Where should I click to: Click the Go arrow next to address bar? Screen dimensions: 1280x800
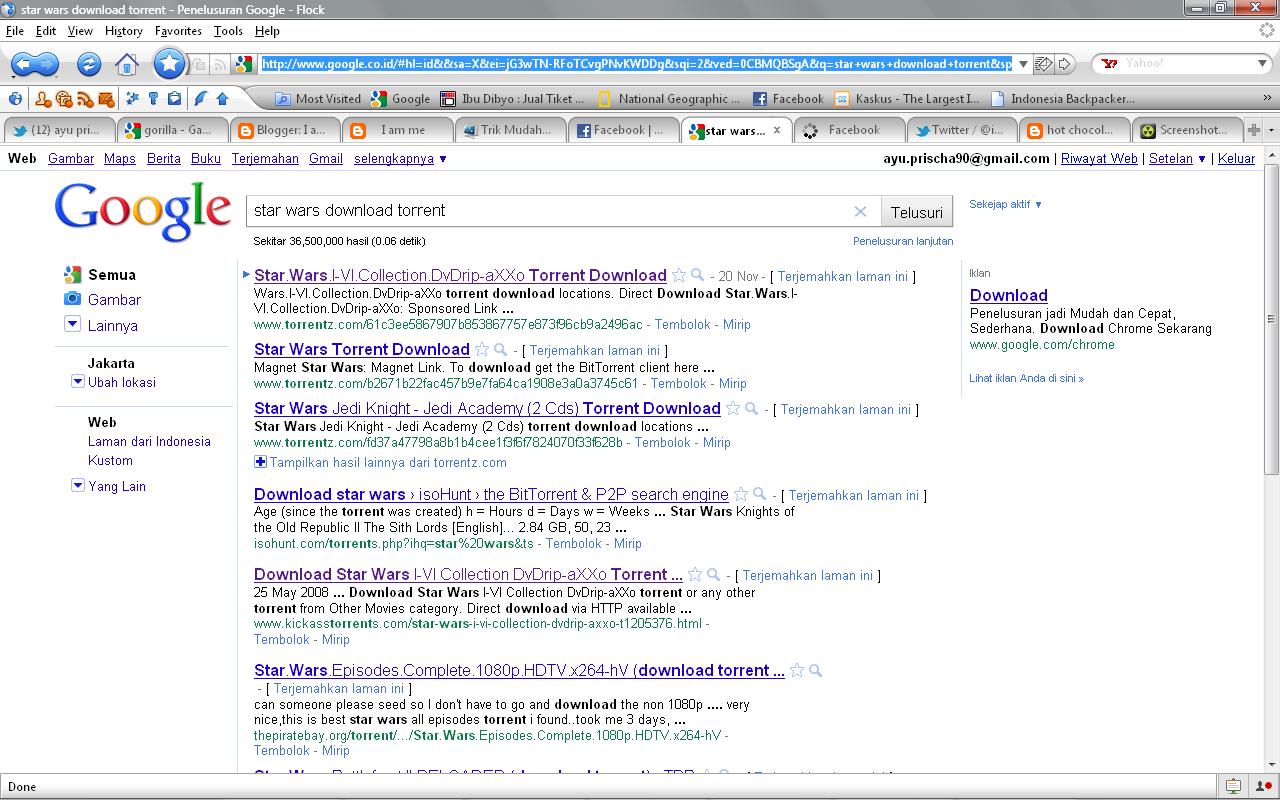pyautogui.click(x=1065, y=64)
